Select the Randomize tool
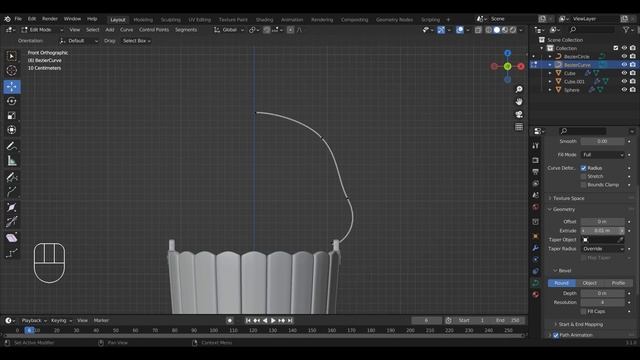This screenshot has width=640, height=360. [11, 253]
